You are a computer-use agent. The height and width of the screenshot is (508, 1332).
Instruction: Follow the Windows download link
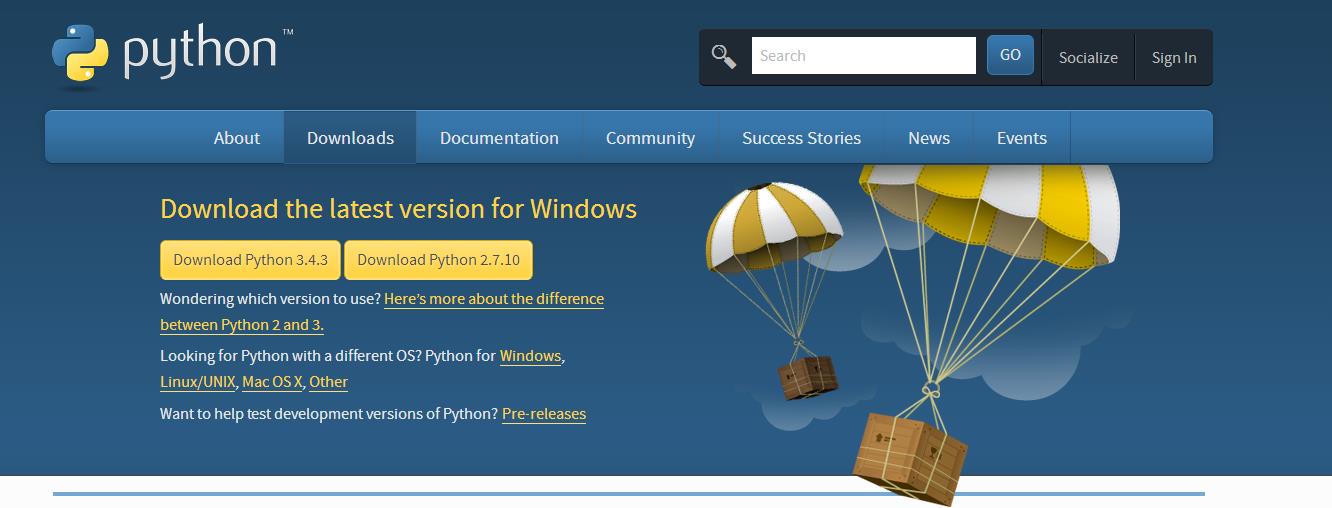tap(530, 356)
